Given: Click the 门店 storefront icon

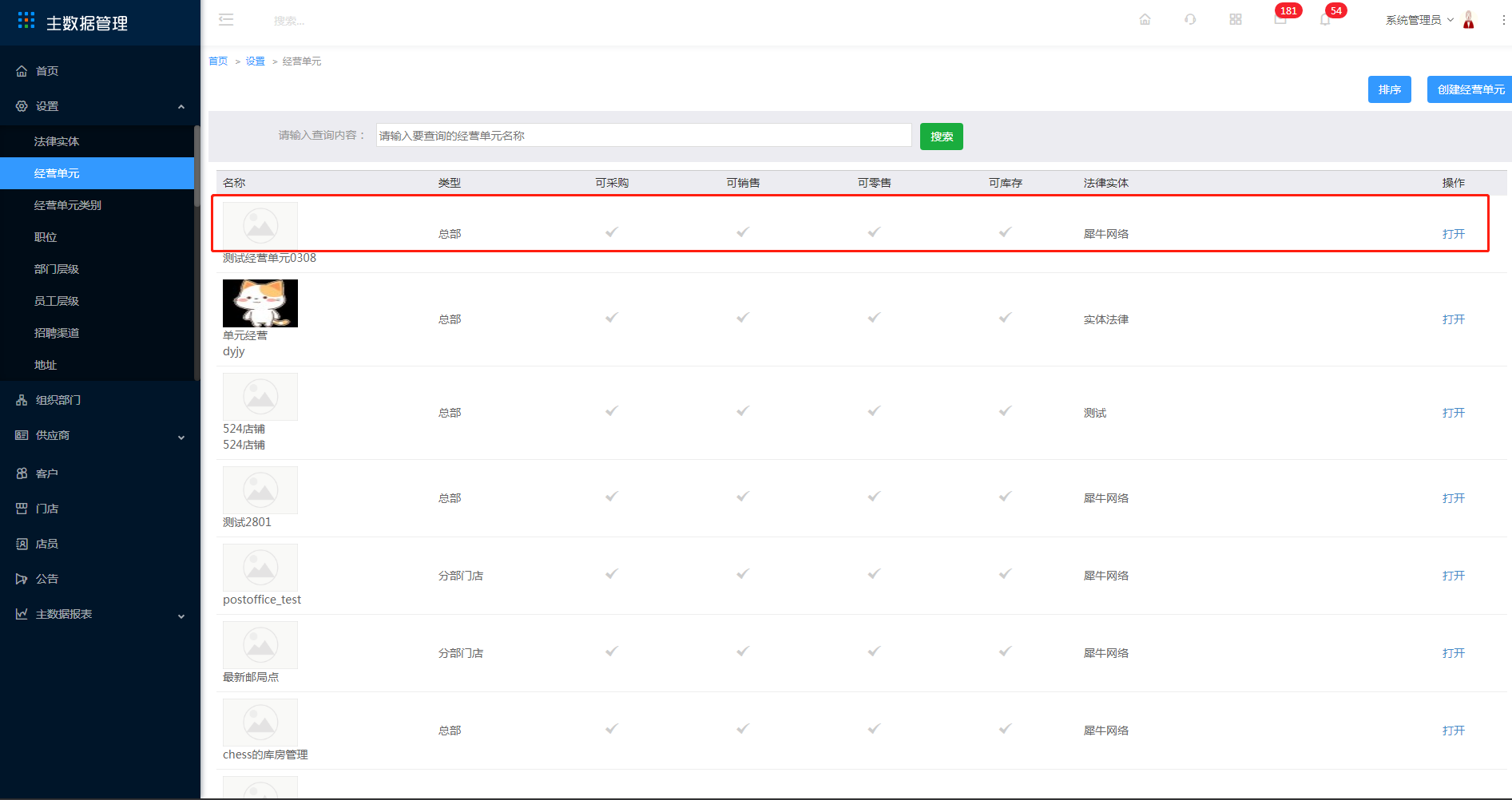Looking at the screenshot, I should [22, 509].
